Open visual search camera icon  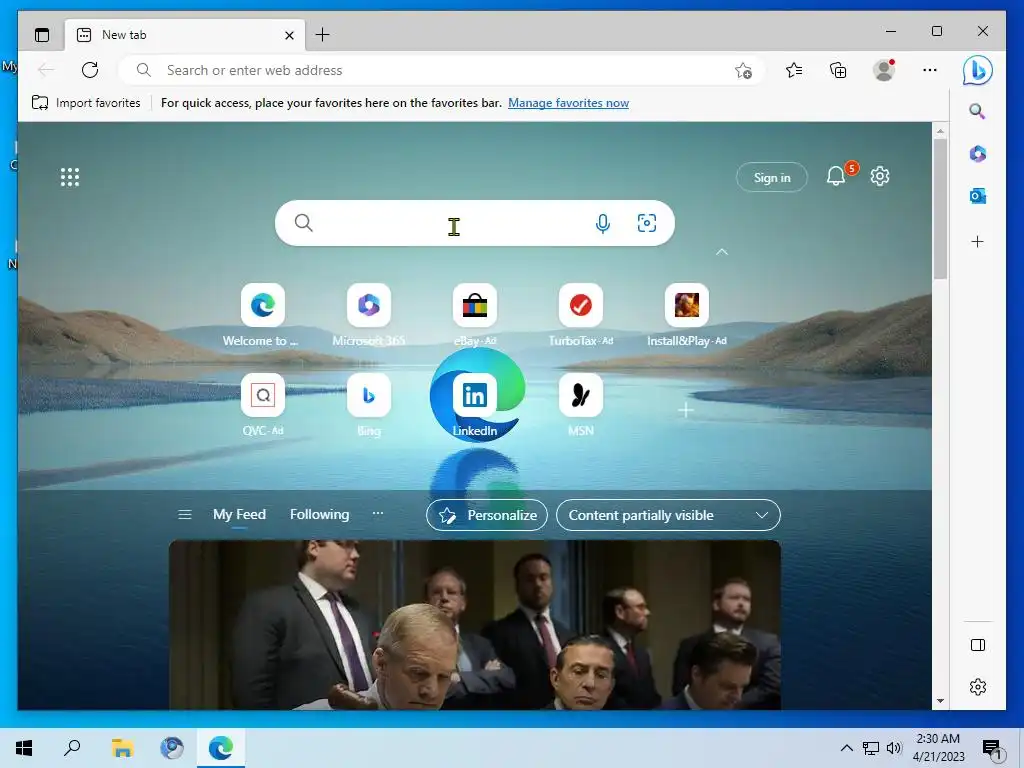click(x=647, y=223)
